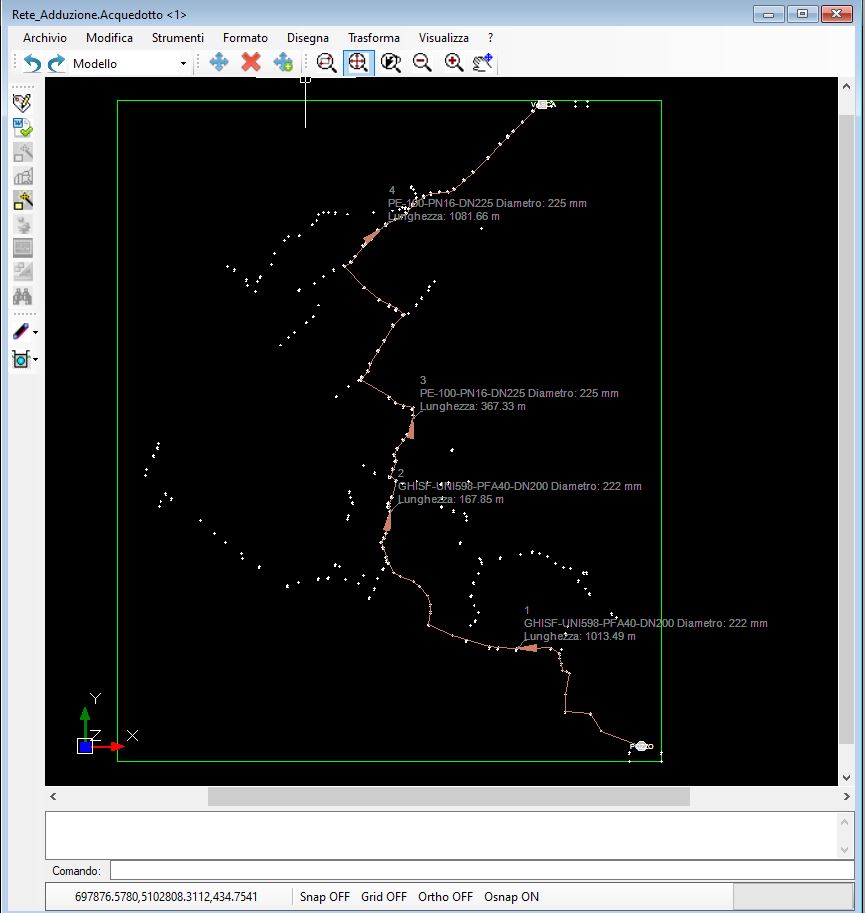Open the Visualizza menu
The image size is (865, 913).
pos(444,38)
